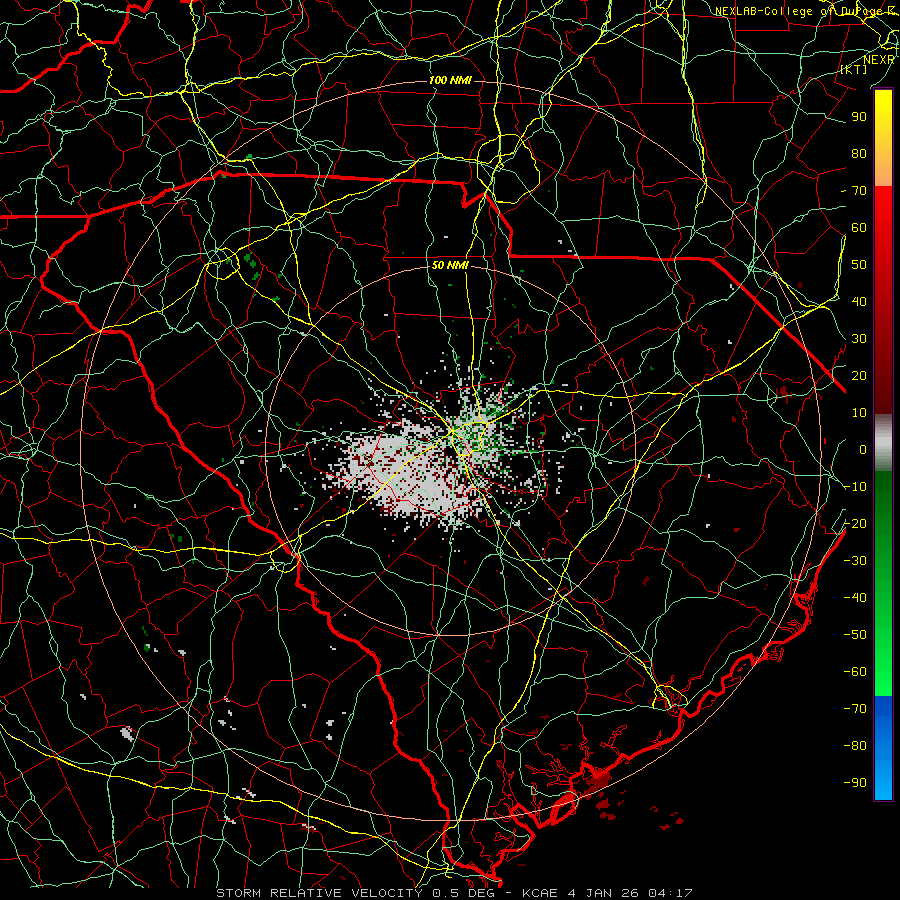The image size is (900, 900).
Task: Click the "-30" scale value
Action: [855, 561]
